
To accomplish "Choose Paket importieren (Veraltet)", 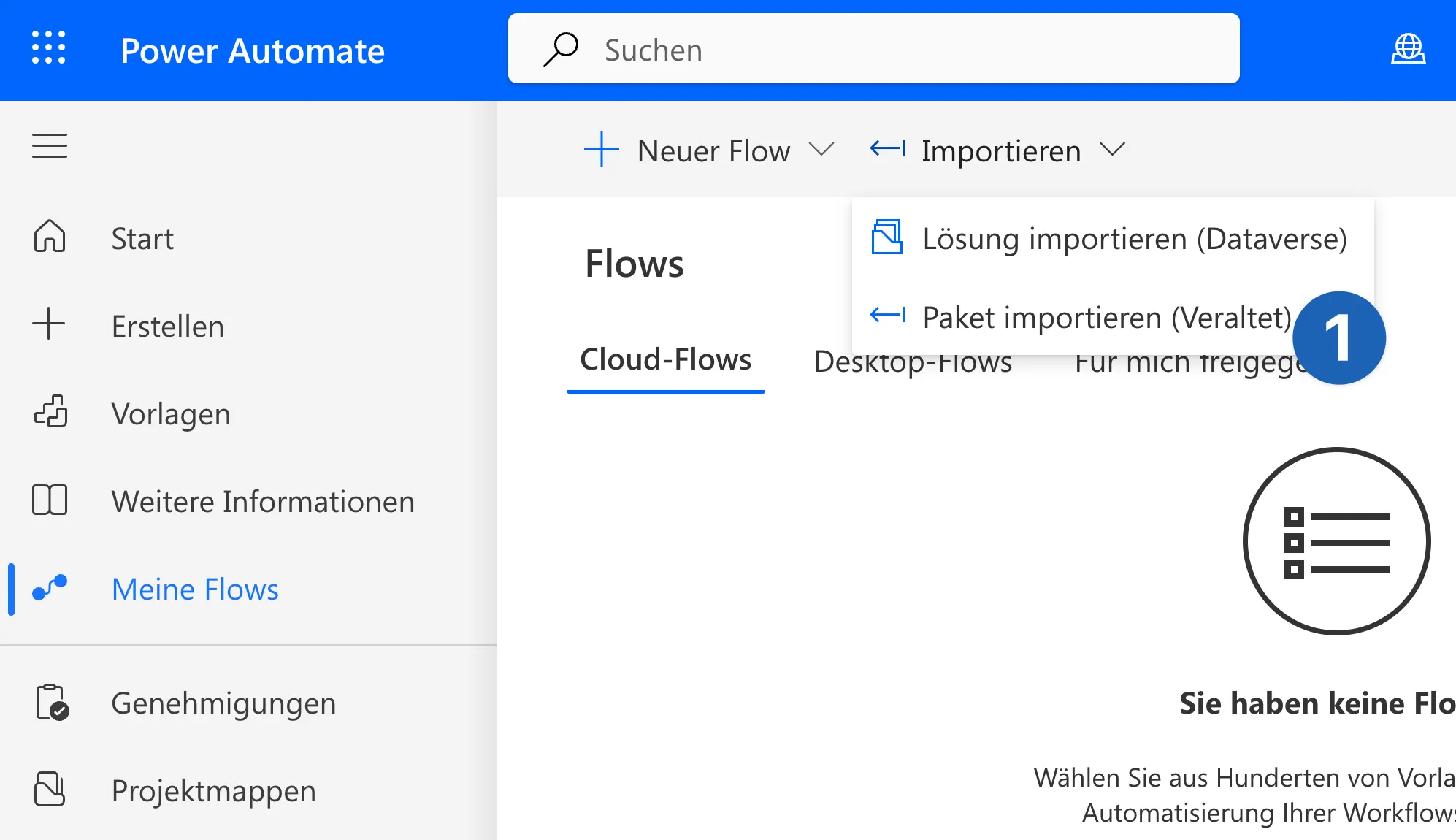I will point(1113,317).
